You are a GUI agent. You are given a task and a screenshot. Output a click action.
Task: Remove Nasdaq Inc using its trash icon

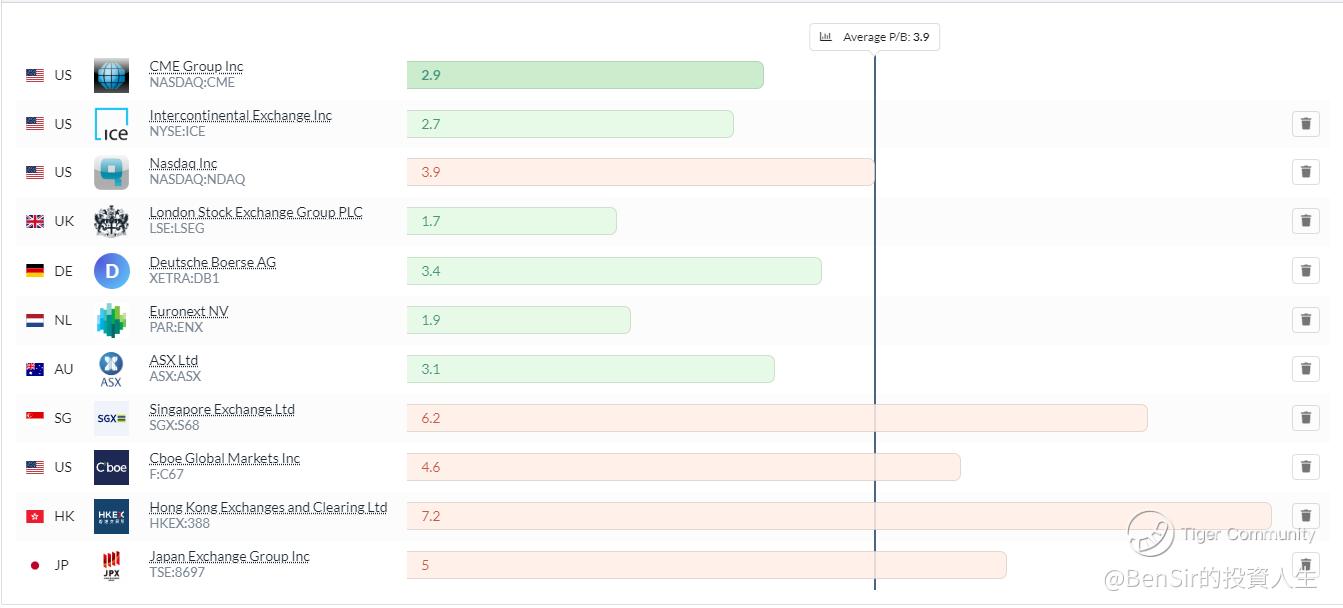click(x=1305, y=172)
